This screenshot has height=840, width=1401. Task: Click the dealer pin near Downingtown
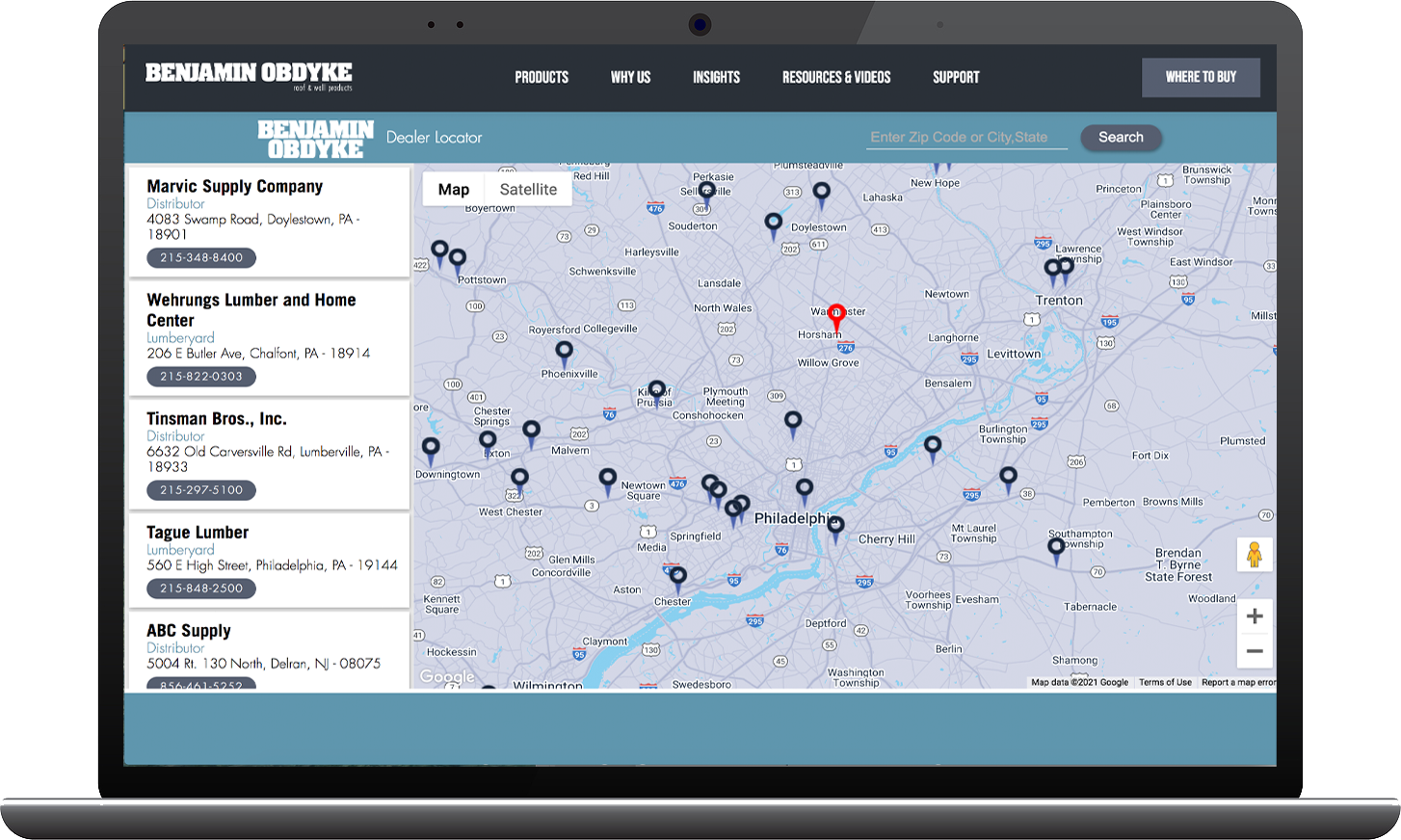click(x=431, y=450)
